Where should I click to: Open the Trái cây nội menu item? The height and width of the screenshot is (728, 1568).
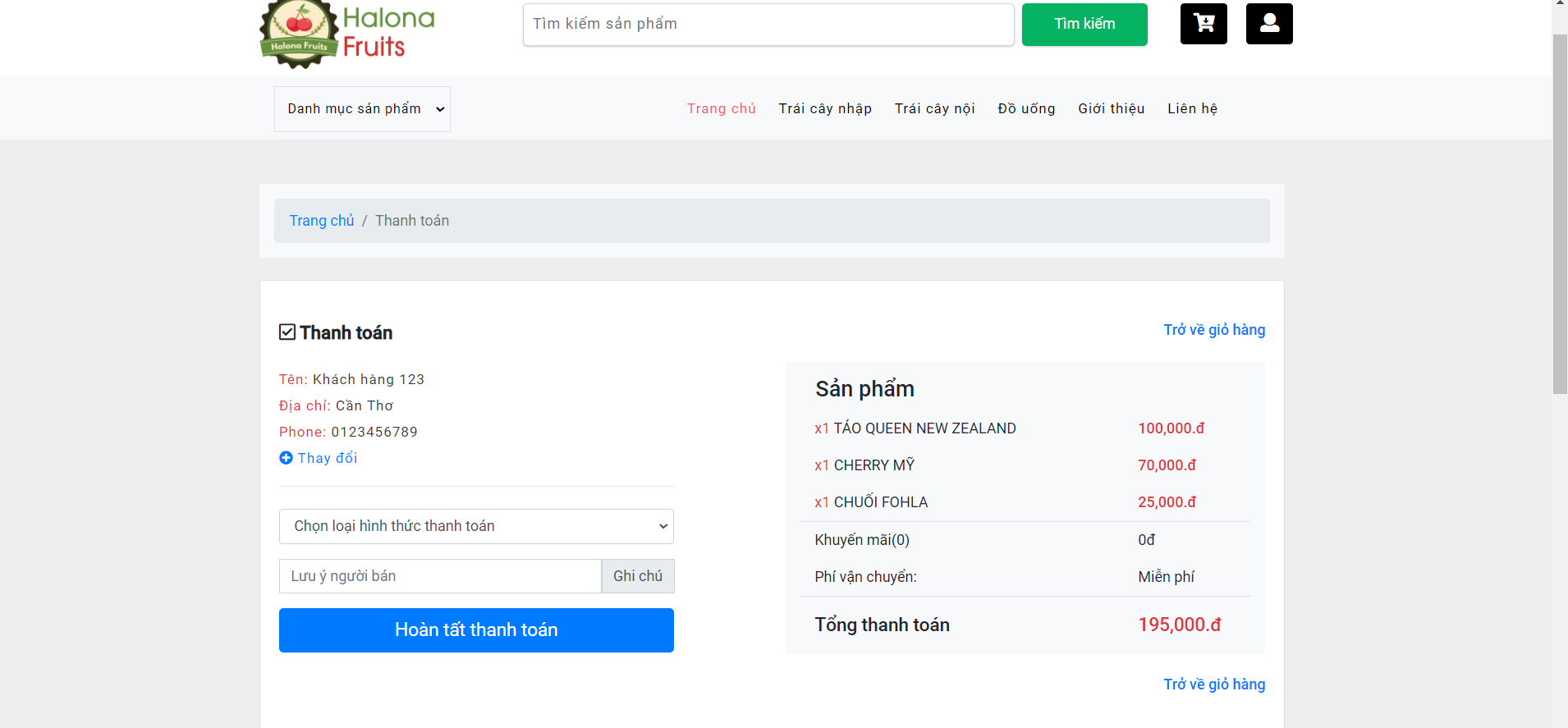[x=935, y=108]
